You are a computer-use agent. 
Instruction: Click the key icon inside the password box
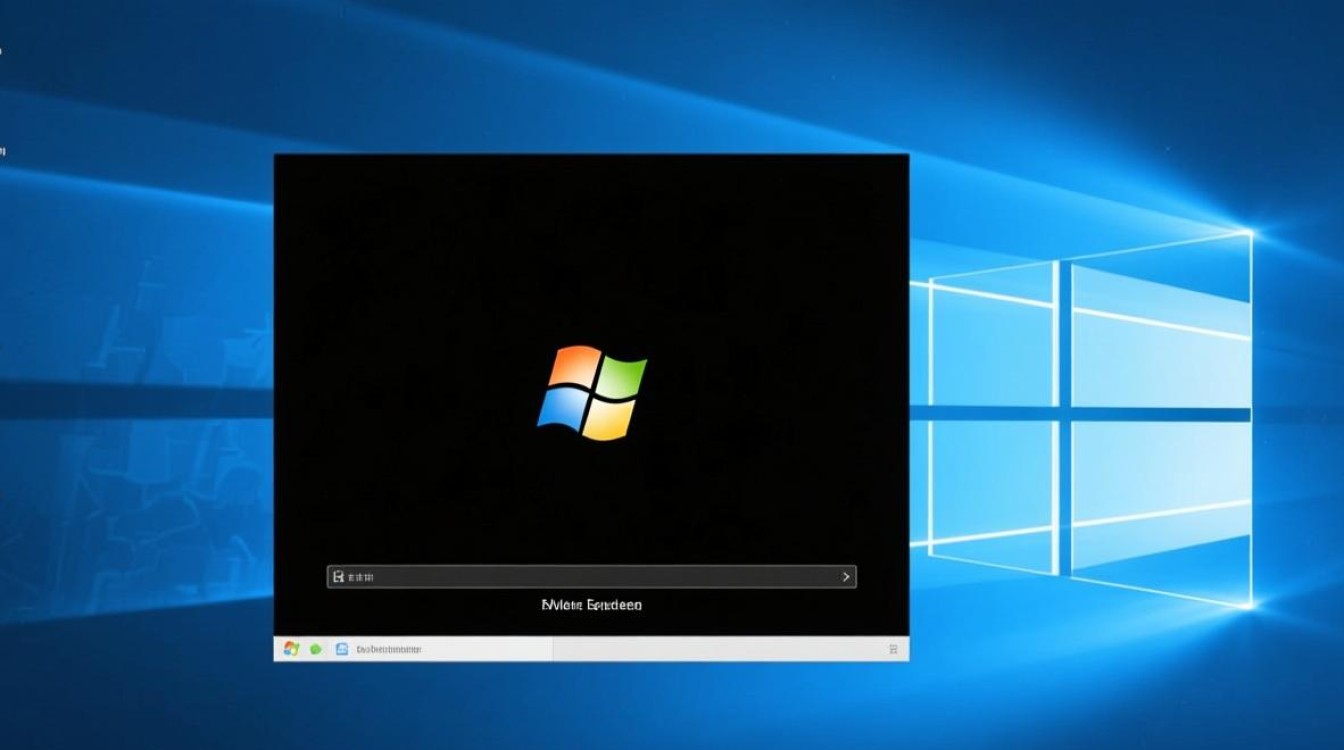tap(337, 575)
